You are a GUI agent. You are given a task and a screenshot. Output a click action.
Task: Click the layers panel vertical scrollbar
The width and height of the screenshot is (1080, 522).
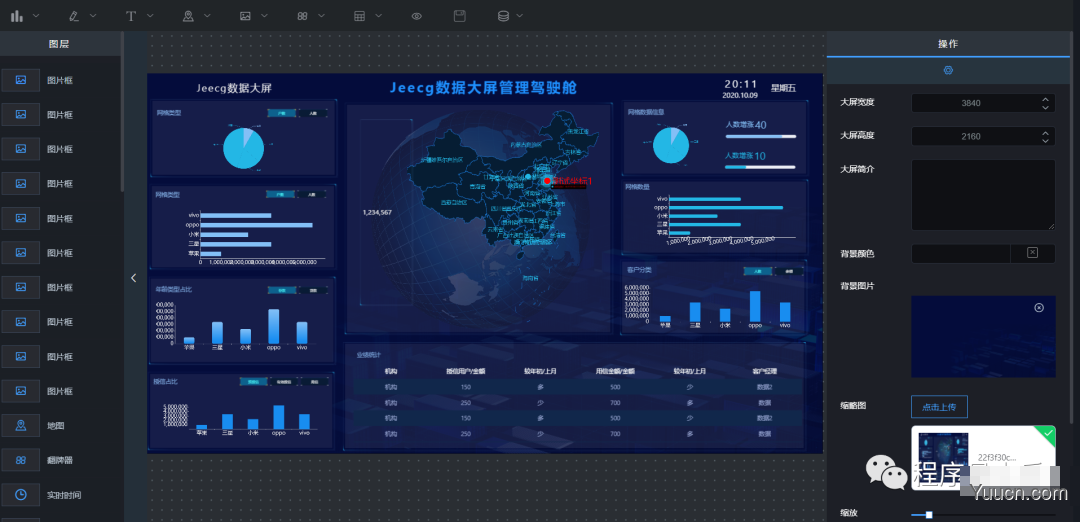pyautogui.click(x=122, y=114)
